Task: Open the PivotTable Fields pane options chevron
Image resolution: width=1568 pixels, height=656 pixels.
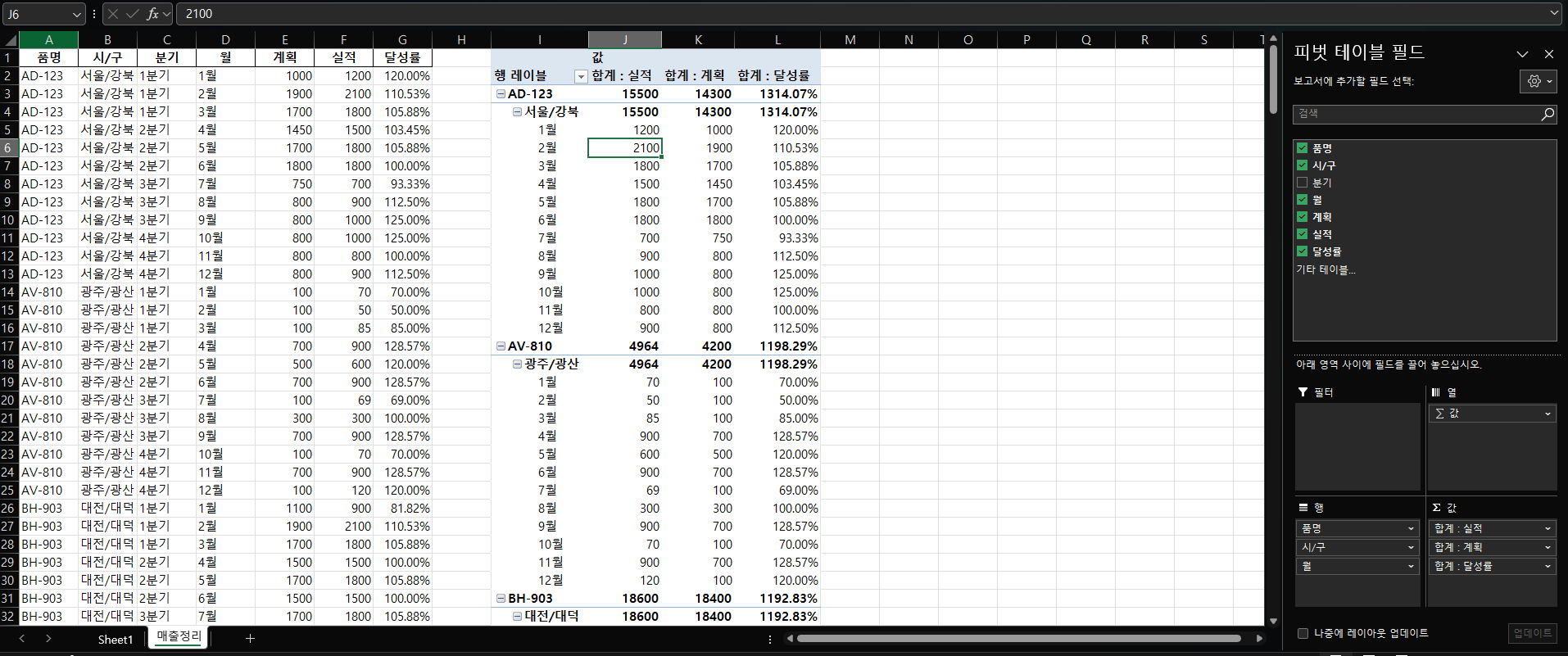Action: pyautogui.click(x=1522, y=54)
